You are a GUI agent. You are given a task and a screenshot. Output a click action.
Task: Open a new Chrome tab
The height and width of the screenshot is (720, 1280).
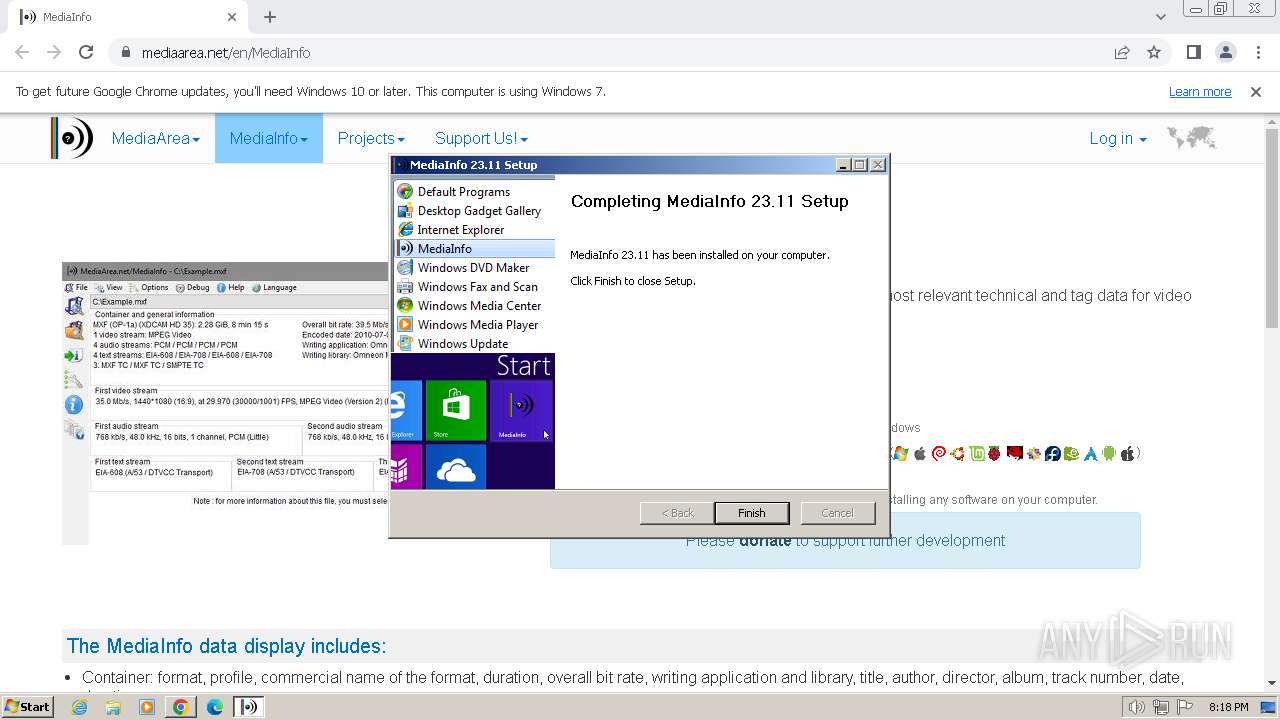click(270, 17)
